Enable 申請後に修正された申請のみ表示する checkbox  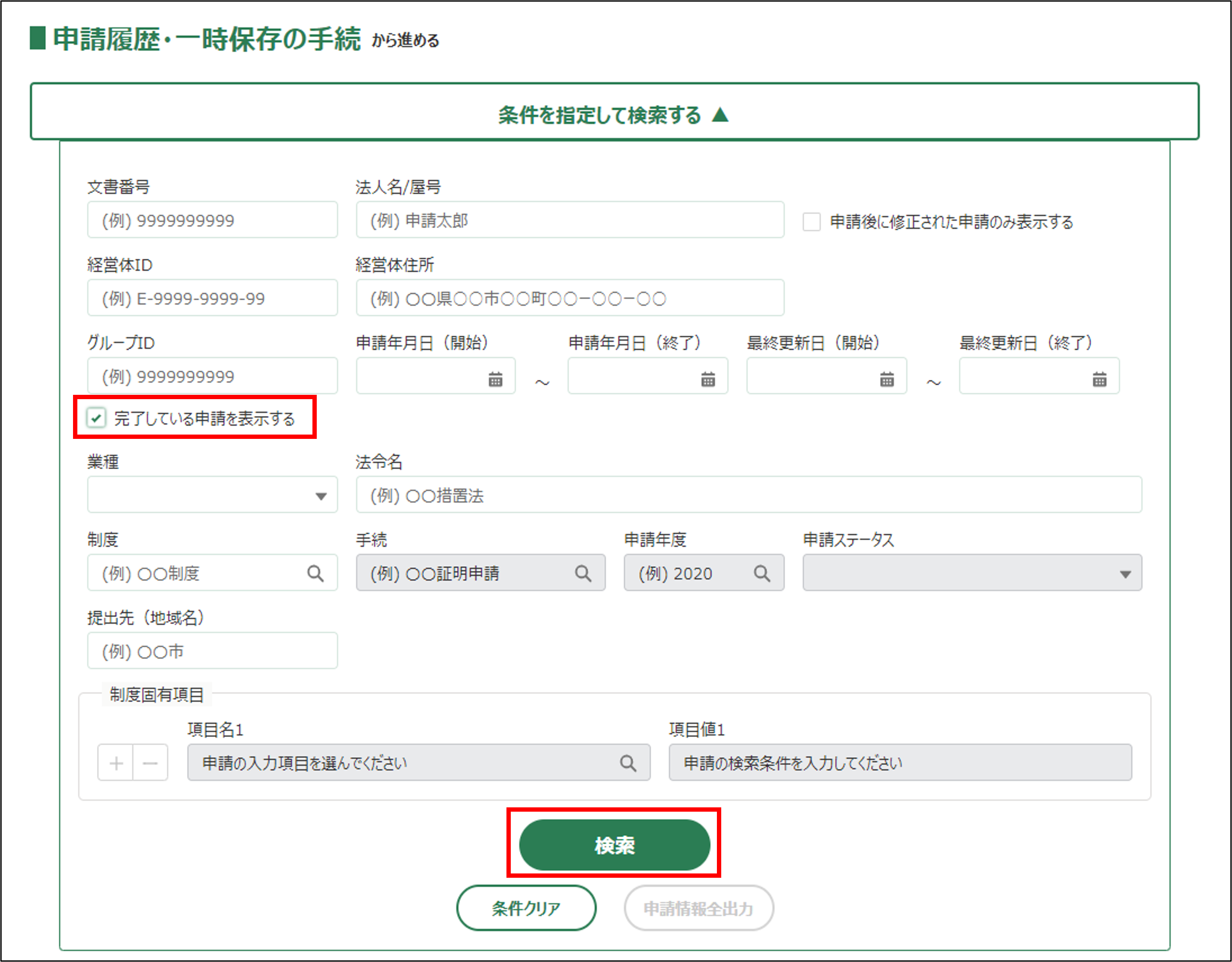coord(812,222)
